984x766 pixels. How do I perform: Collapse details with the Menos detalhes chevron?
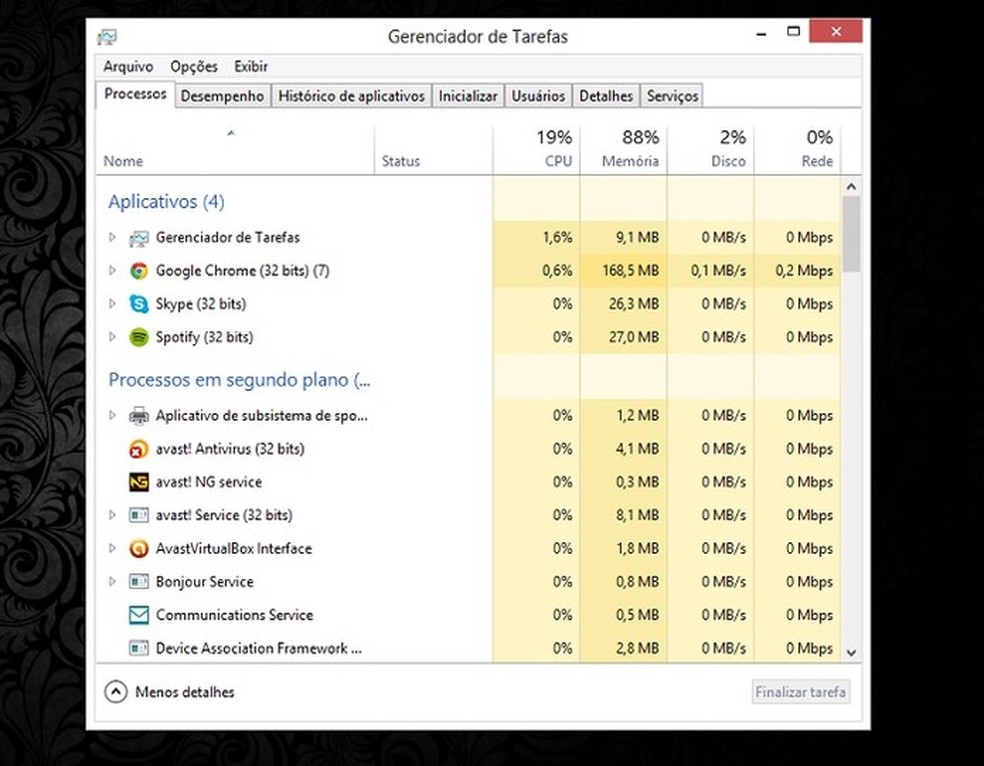[117, 691]
